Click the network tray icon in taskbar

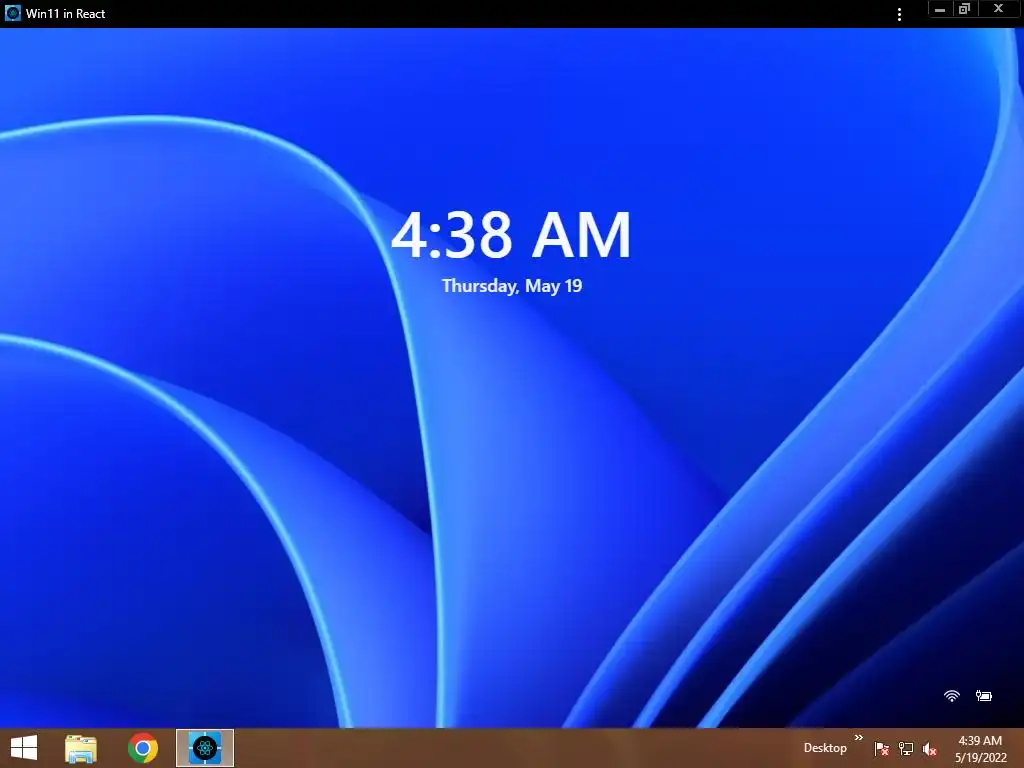pyautogui.click(x=906, y=748)
